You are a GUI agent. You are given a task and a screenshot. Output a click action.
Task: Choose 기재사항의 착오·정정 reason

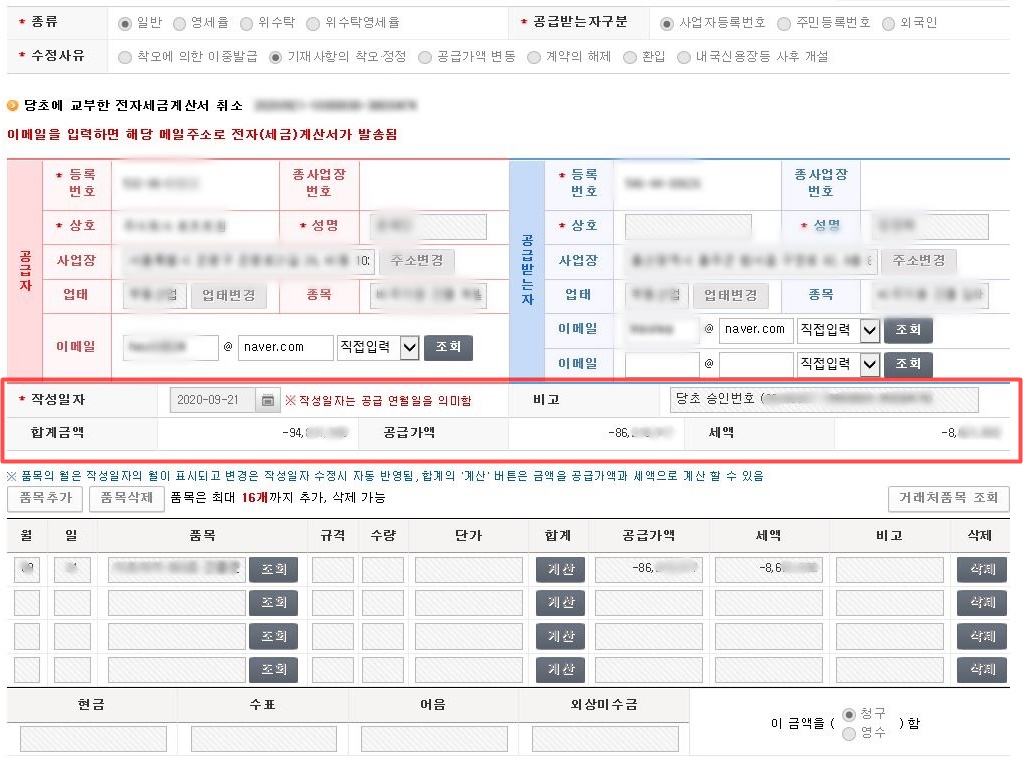tap(275, 57)
